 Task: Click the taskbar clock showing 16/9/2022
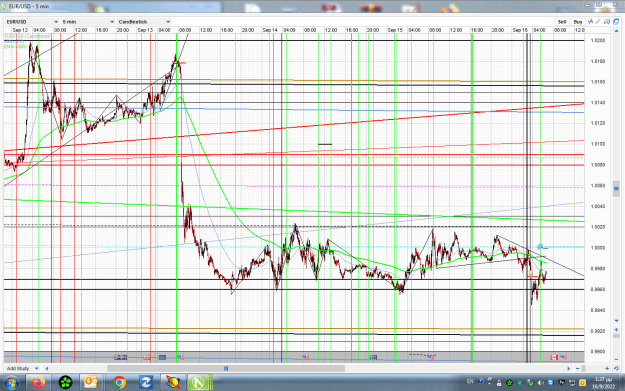[603, 383]
